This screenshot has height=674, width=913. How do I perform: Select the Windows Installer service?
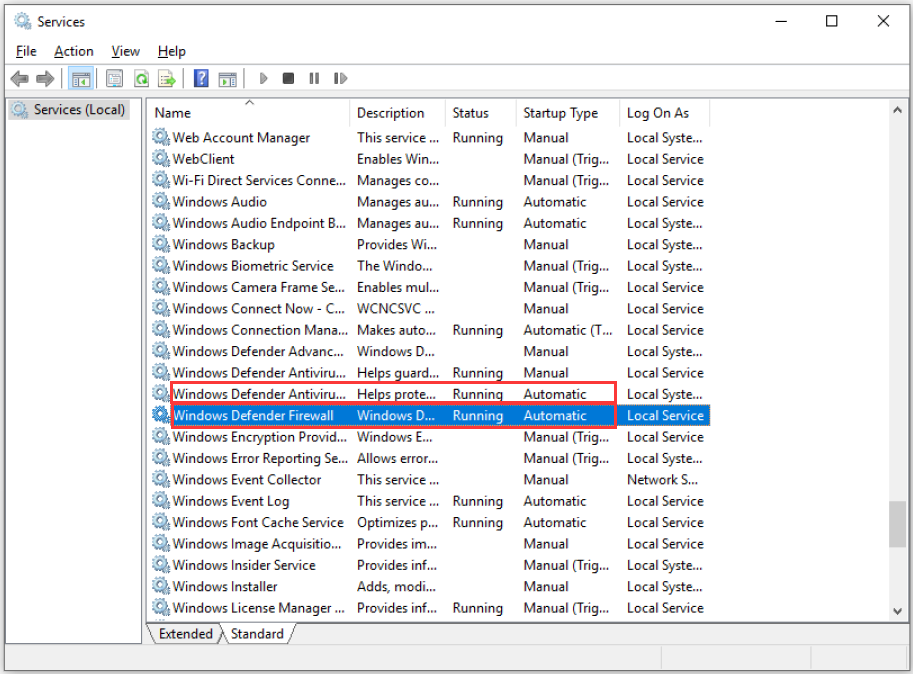coord(430,586)
